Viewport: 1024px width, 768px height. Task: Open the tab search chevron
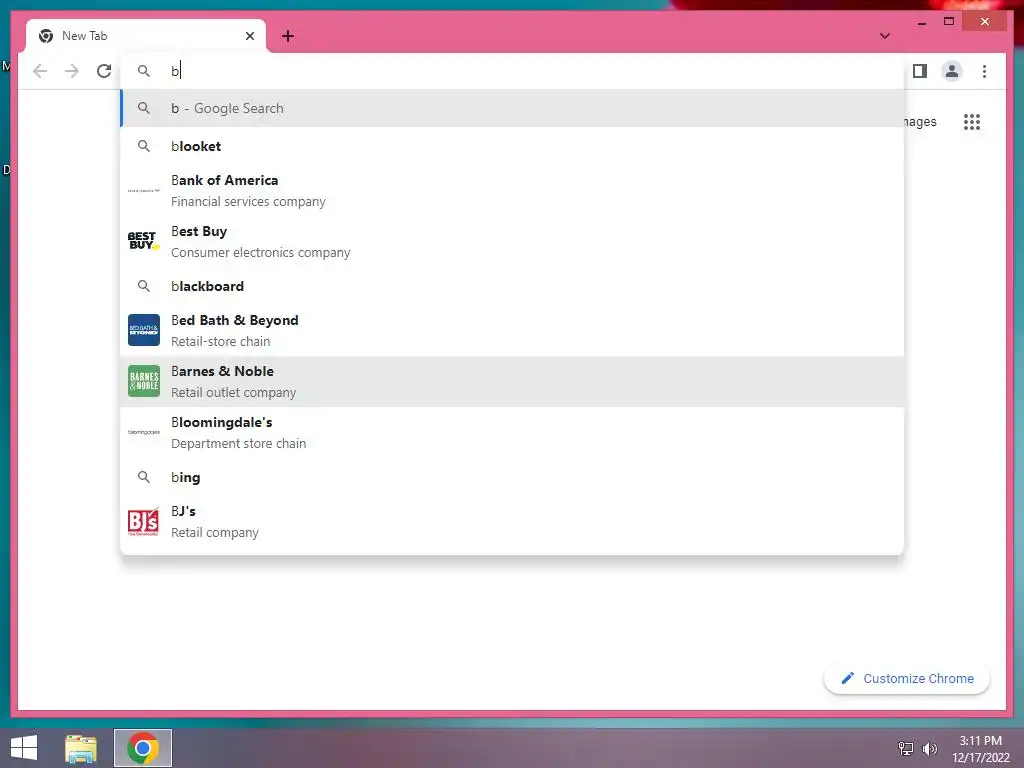tap(885, 36)
